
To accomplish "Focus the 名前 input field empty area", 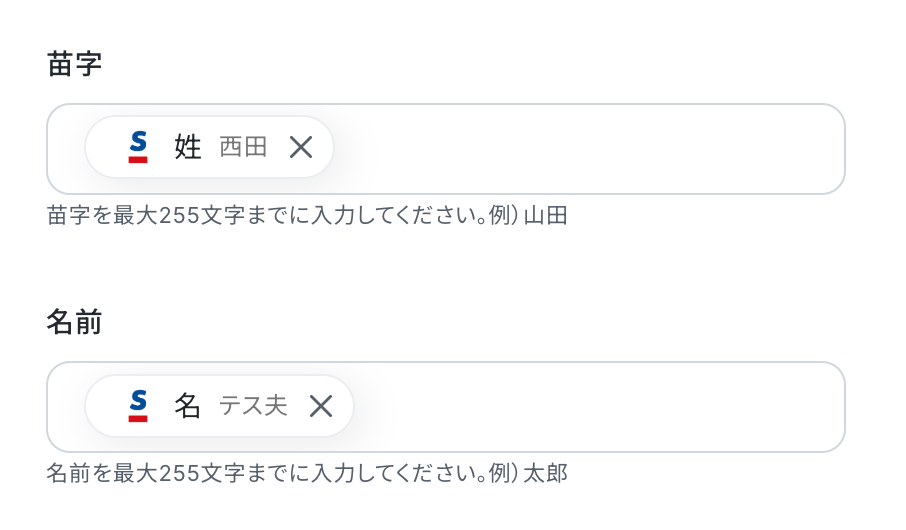I will (600, 407).
